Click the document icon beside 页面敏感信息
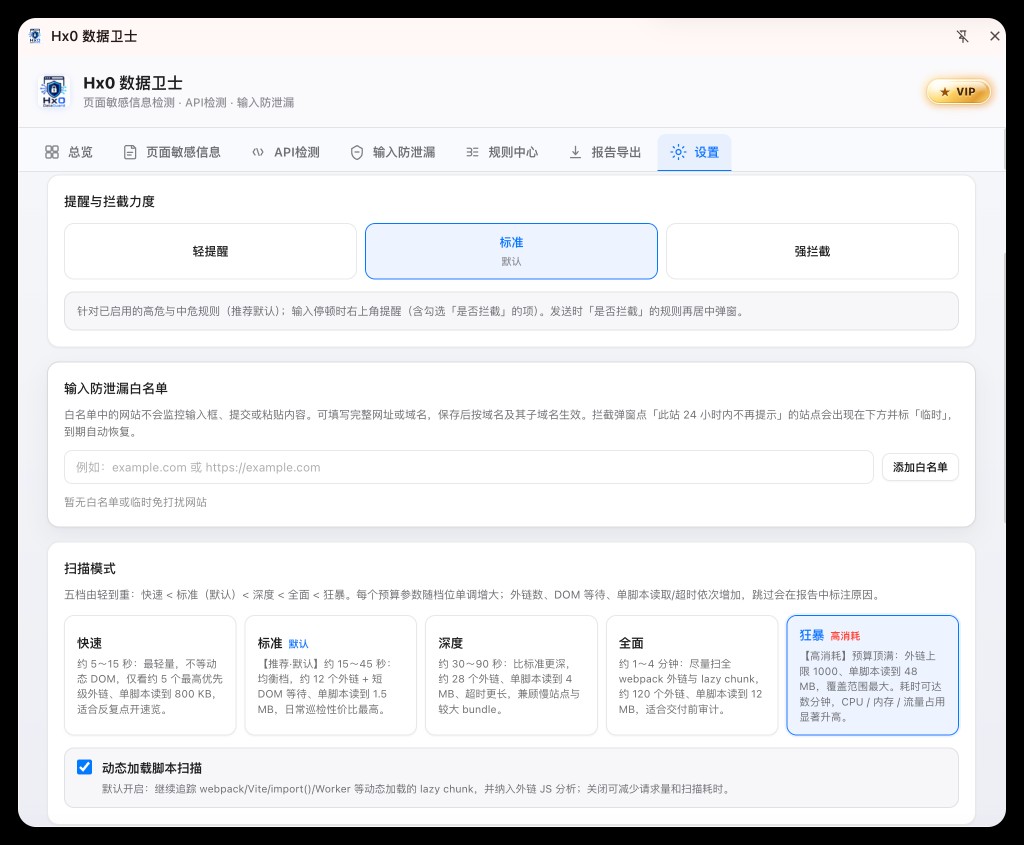Image resolution: width=1024 pixels, height=845 pixels. point(130,152)
